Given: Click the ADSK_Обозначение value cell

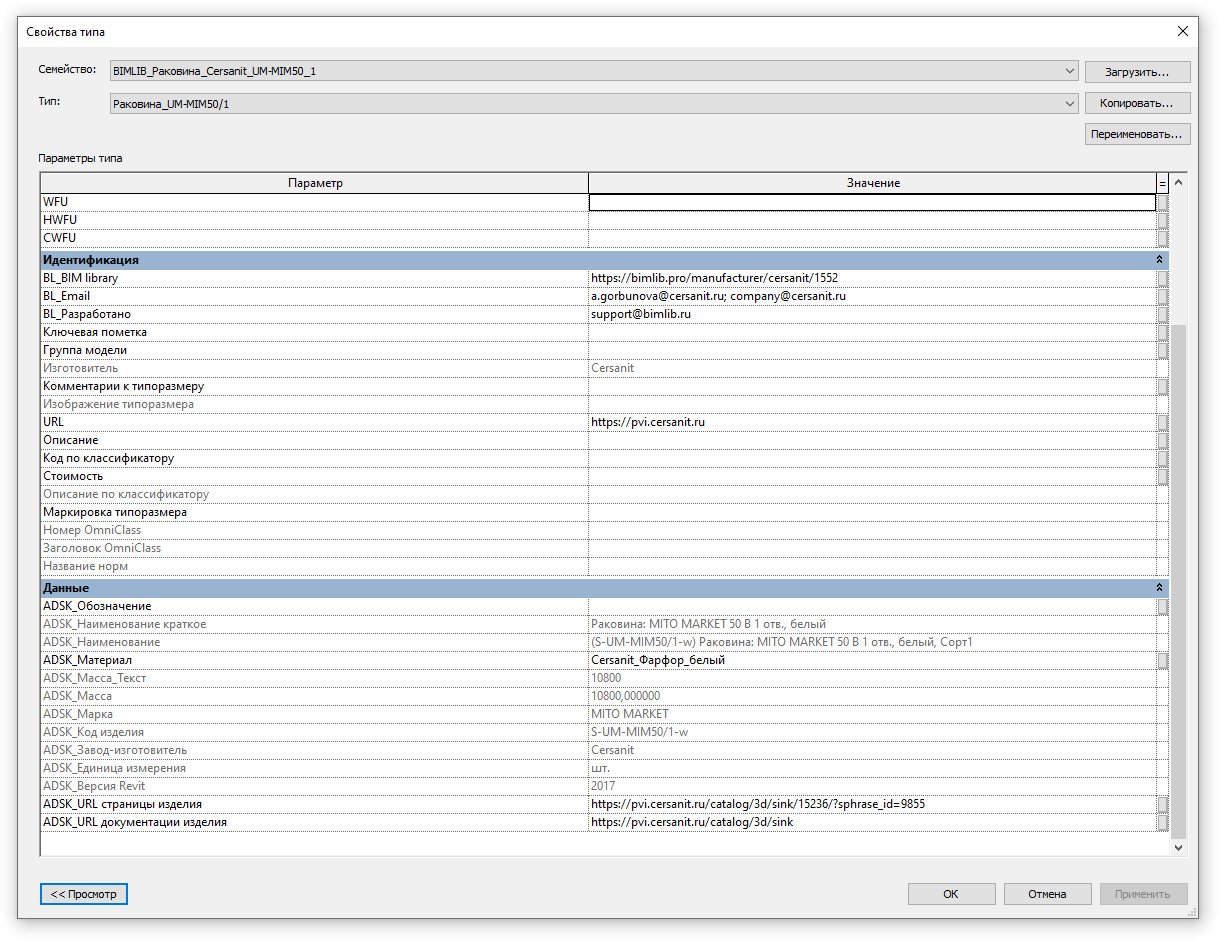Looking at the screenshot, I should coord(872,606).
